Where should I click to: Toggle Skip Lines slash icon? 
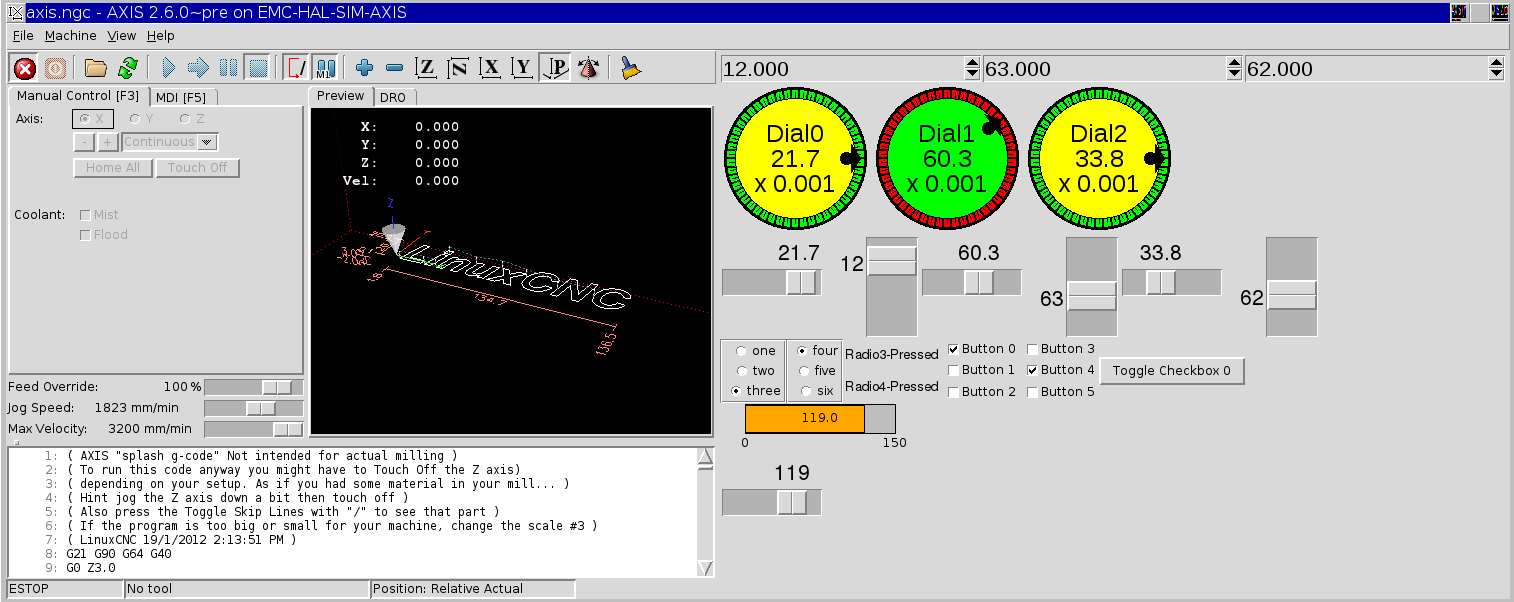click(296, 68)
